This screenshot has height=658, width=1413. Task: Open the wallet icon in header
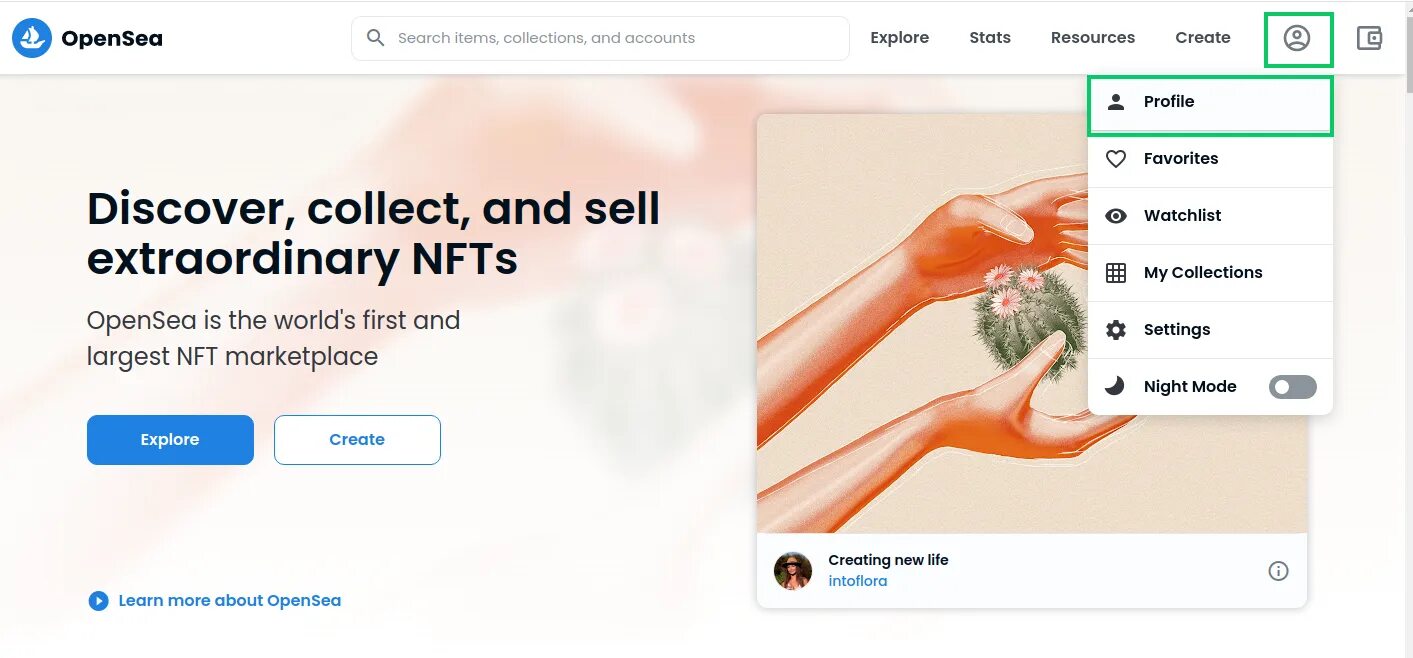pyautogui.click(x=1369, y=38)
